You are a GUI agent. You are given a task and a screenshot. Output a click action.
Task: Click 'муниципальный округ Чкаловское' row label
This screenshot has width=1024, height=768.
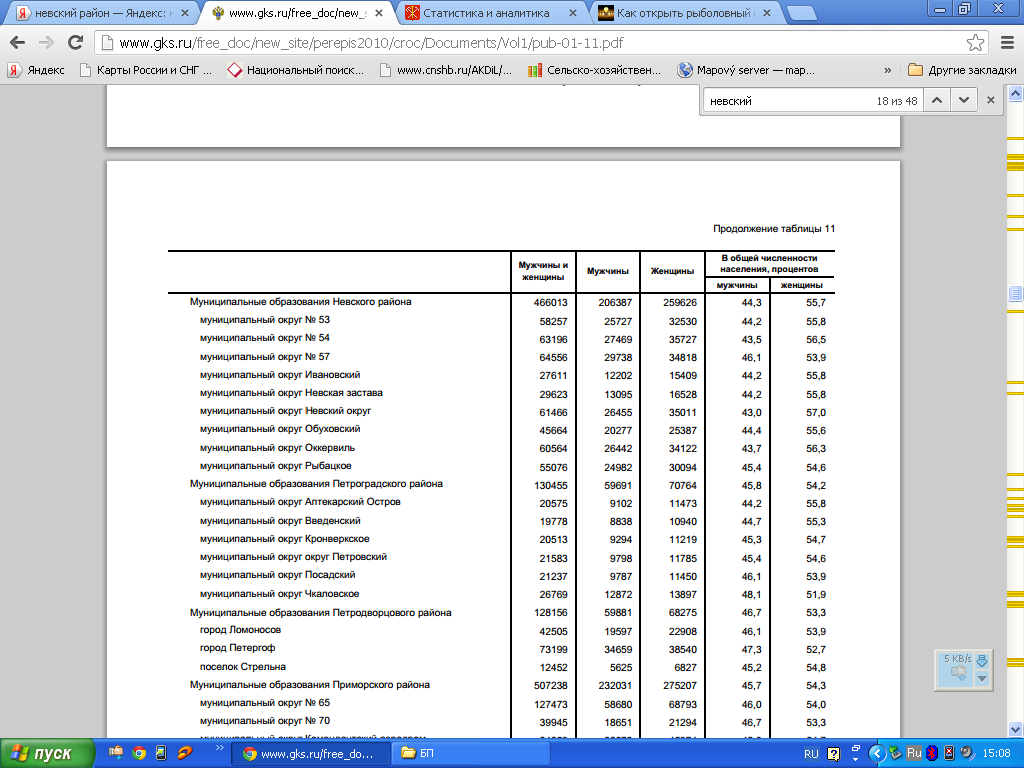tap(280, 594)
